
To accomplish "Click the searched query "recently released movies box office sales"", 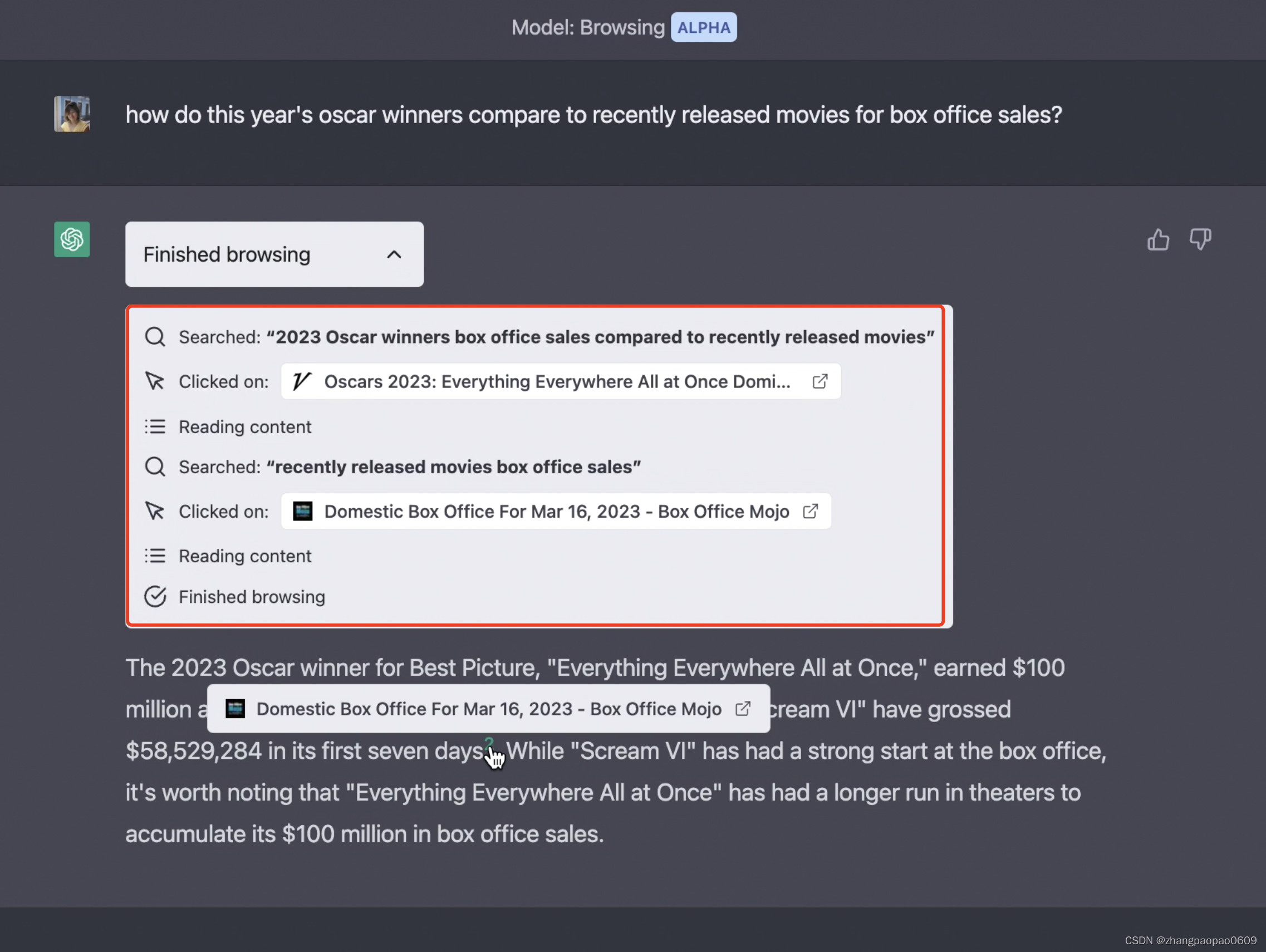I will [x=453, y=467].
